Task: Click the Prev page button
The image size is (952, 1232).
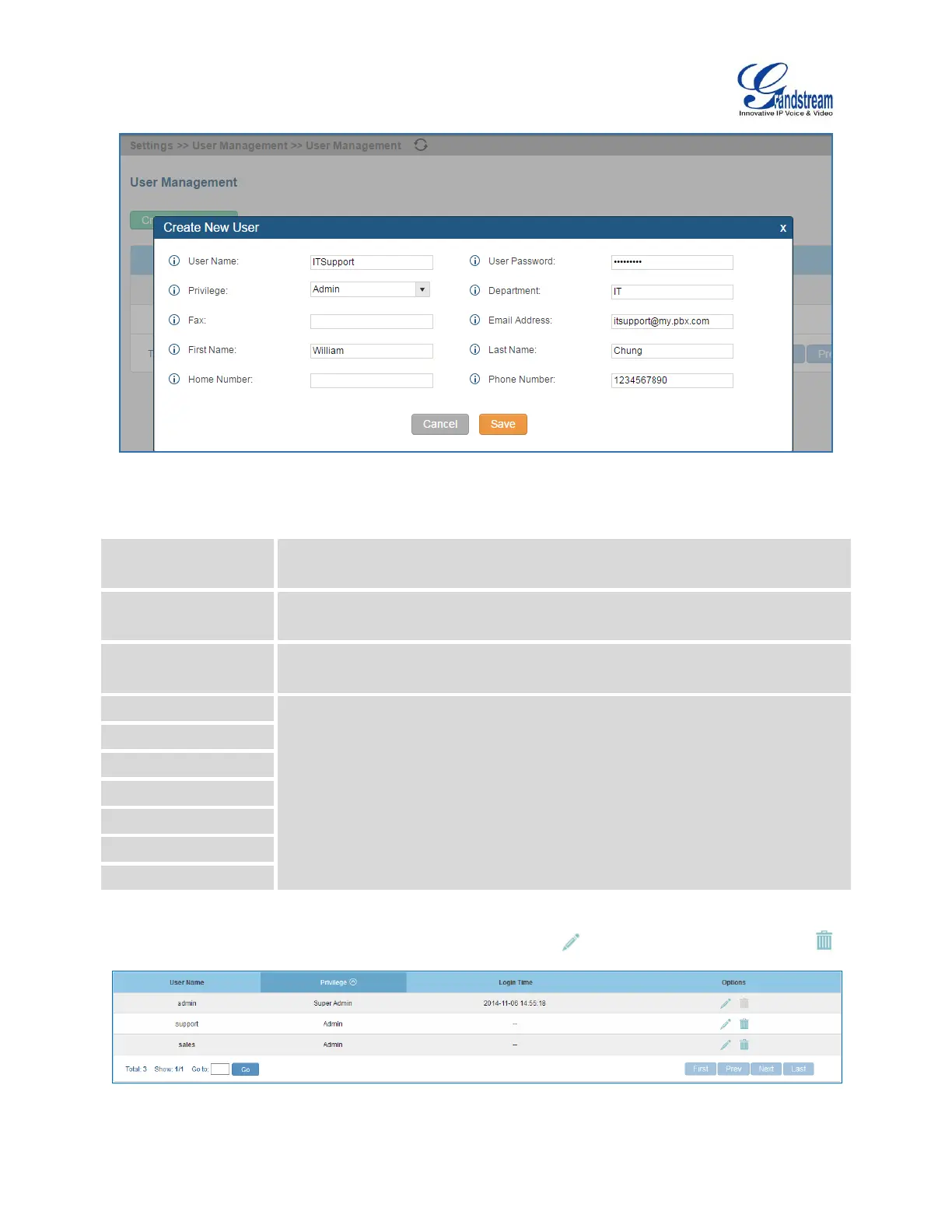Action: pos(733,1069)
